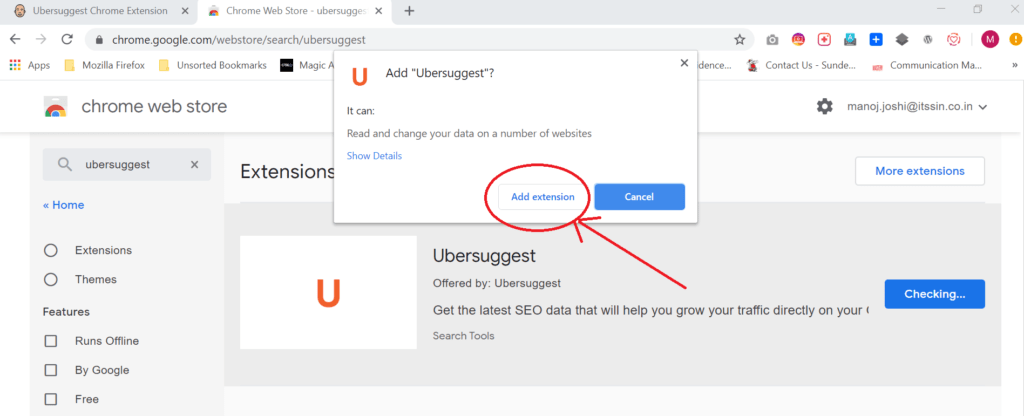Open the Mozilla Firefox bookmark folder
Screen dimensions: 1024x416
click(104, 65)
